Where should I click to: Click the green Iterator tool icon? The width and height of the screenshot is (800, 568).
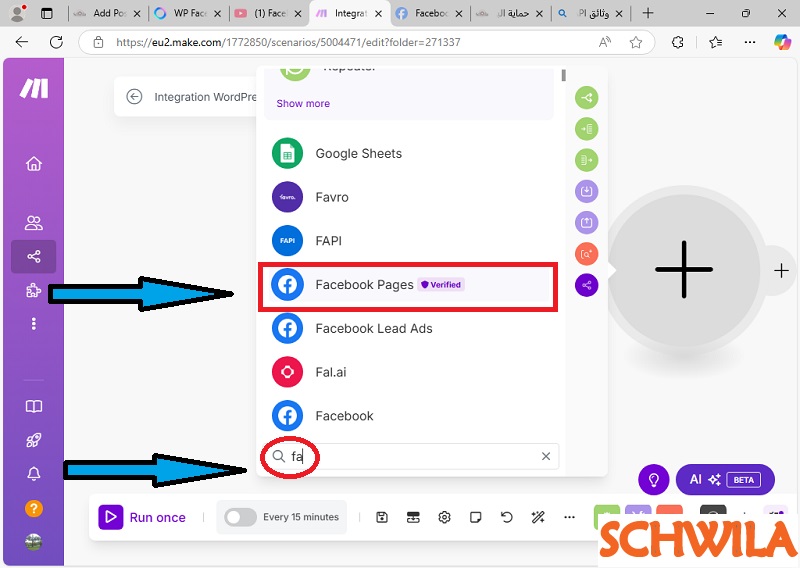coord(587,129)
